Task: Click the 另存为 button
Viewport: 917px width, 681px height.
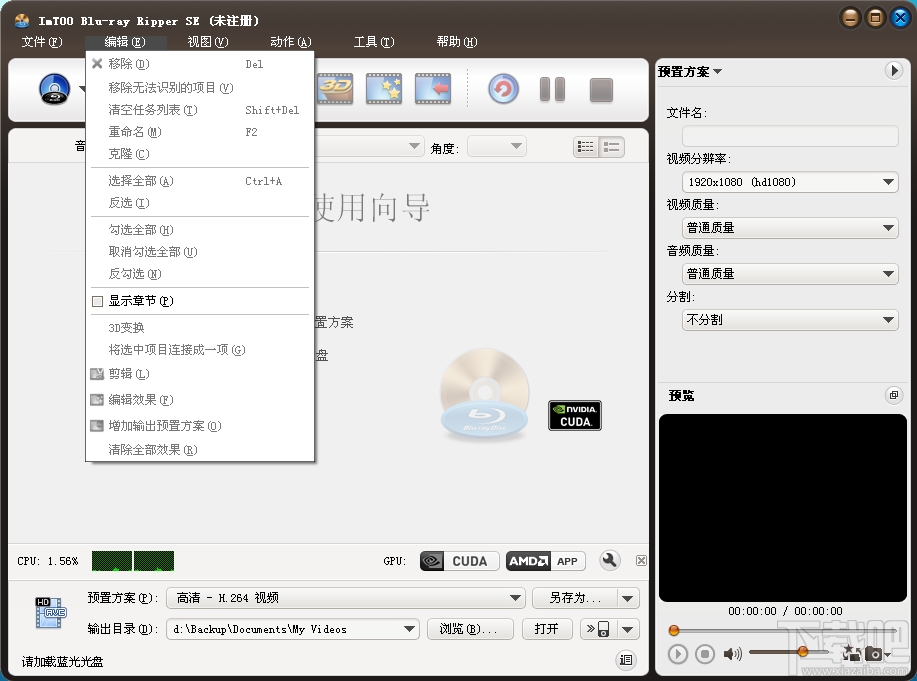Action: (x=577, y=597)
